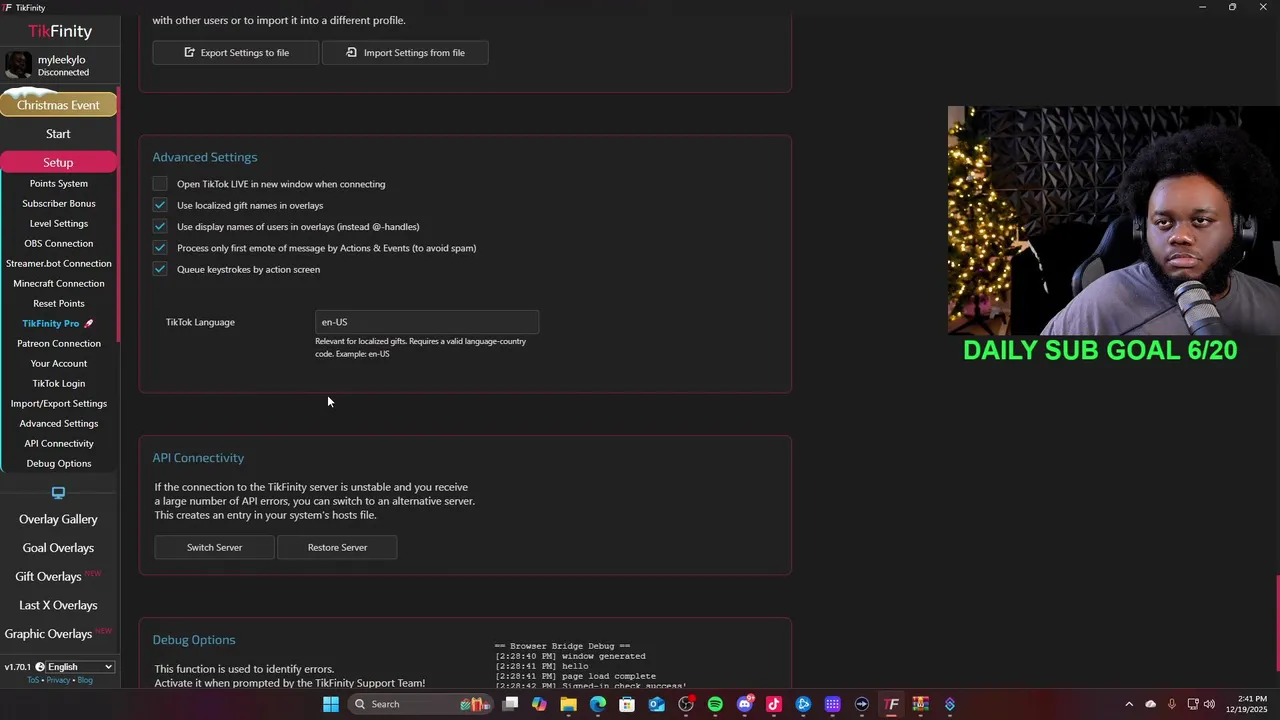1280x720 pixels.
Task: Open TikFinity Pro
Action: (59, 324)
